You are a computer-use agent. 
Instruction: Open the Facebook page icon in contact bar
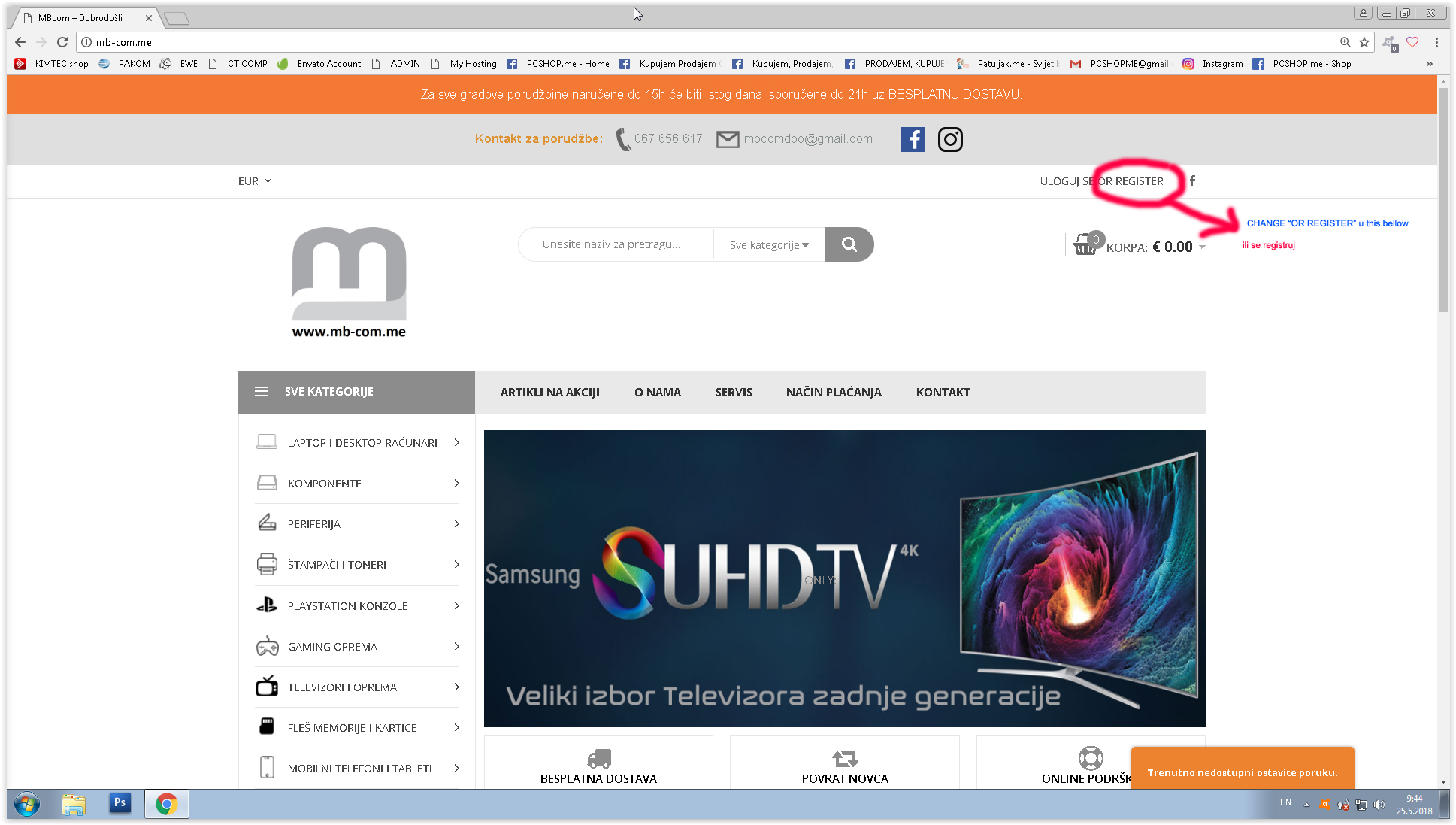(x=913, y=139)
